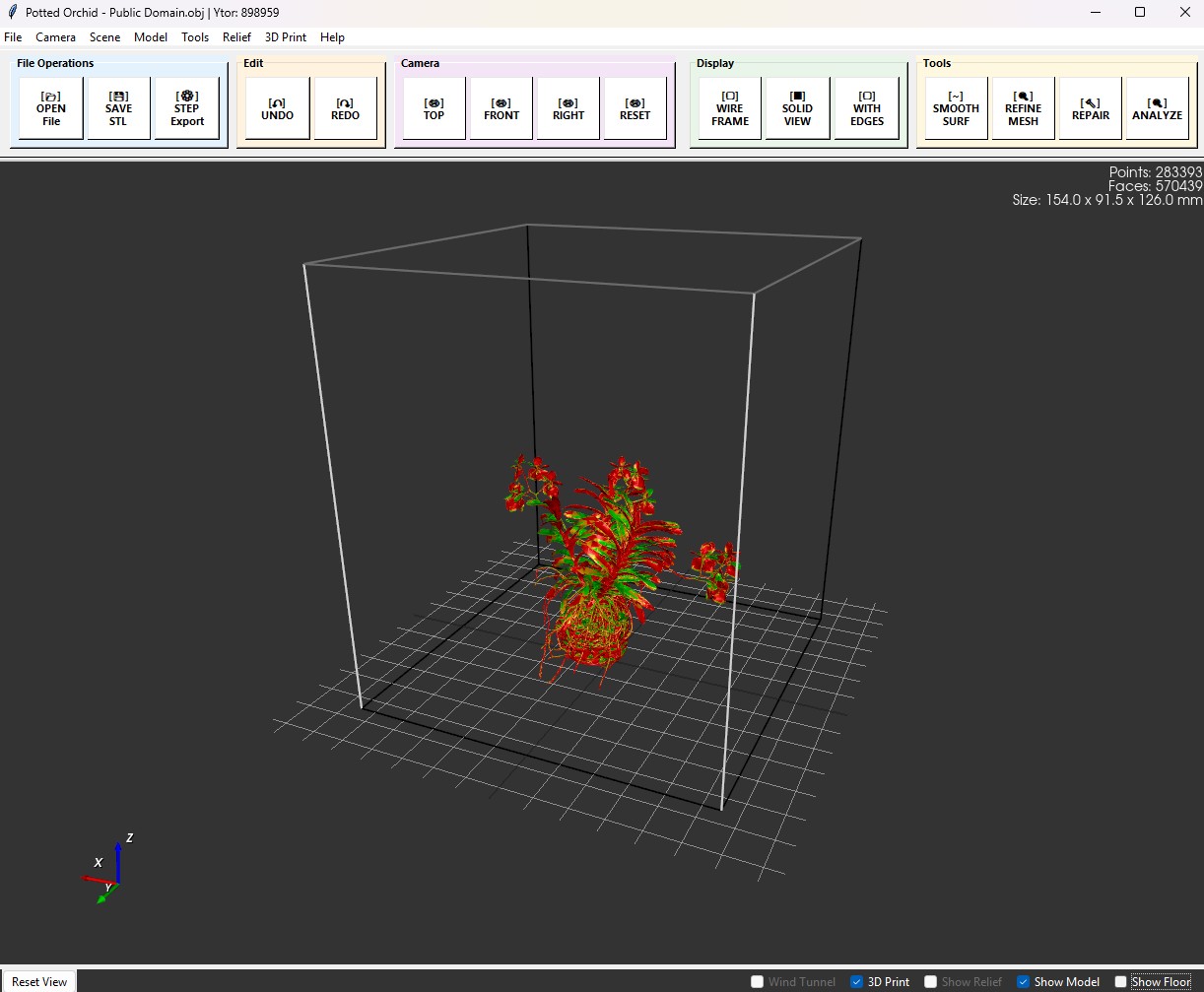Image resolution: width=1204 pixels, height=992 pixels.
Task: Enable WIRE FRAME display mode
Action: coord(730,108)
